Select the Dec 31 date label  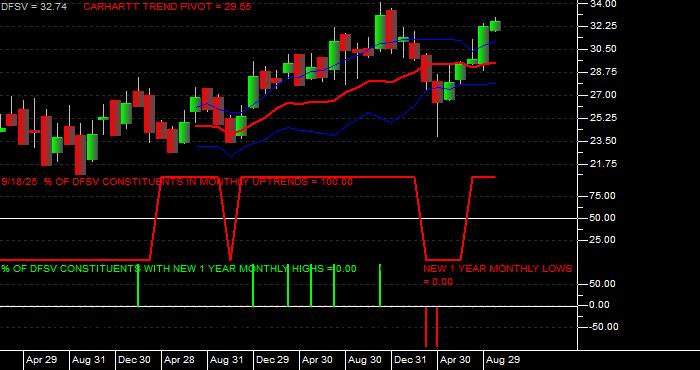411,360
